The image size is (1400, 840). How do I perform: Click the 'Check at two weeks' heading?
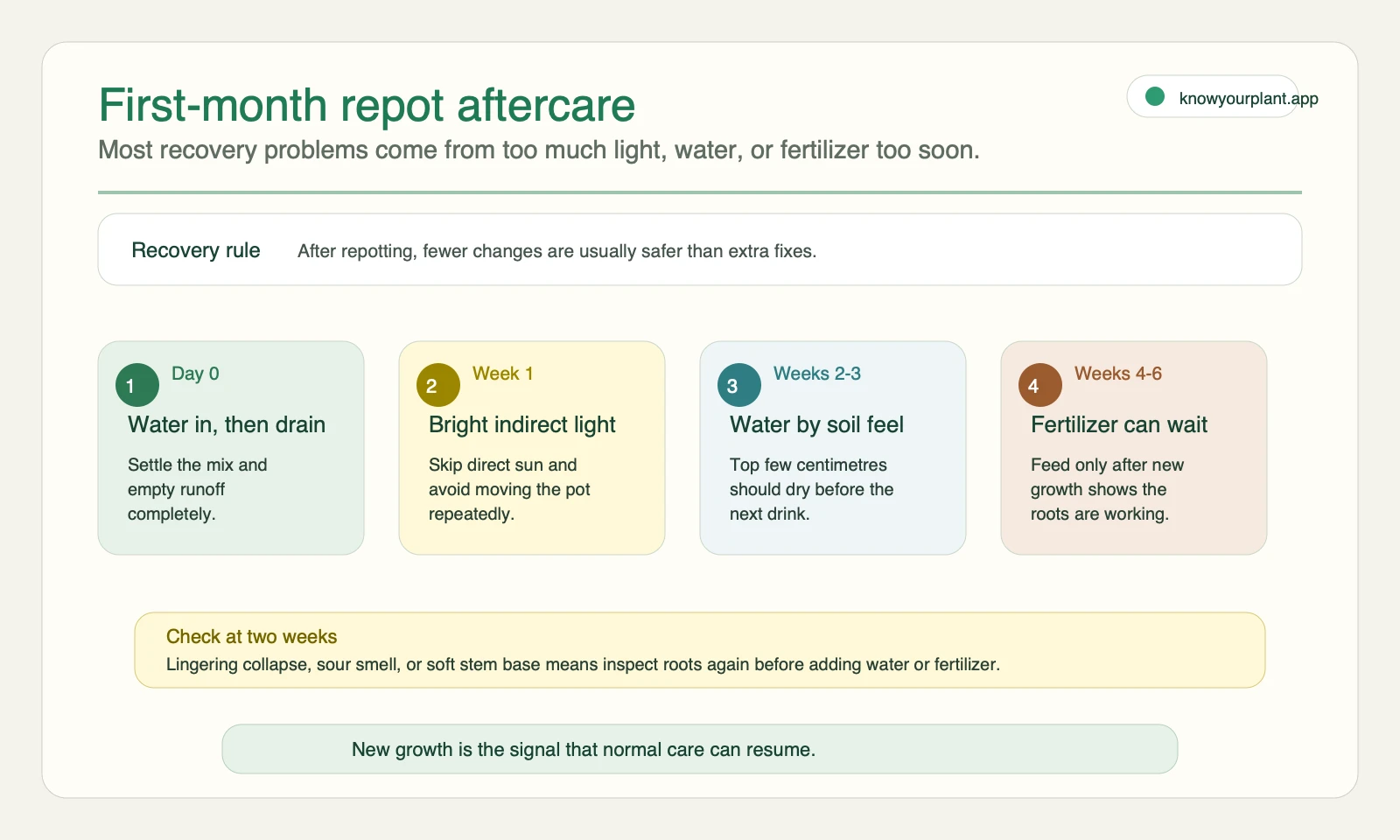click(252, 637)
